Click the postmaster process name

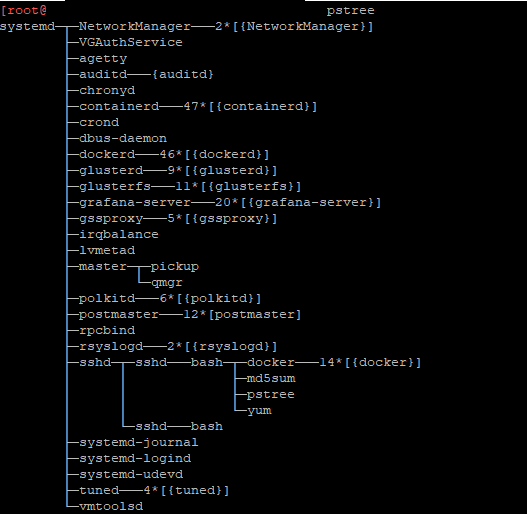119,314
